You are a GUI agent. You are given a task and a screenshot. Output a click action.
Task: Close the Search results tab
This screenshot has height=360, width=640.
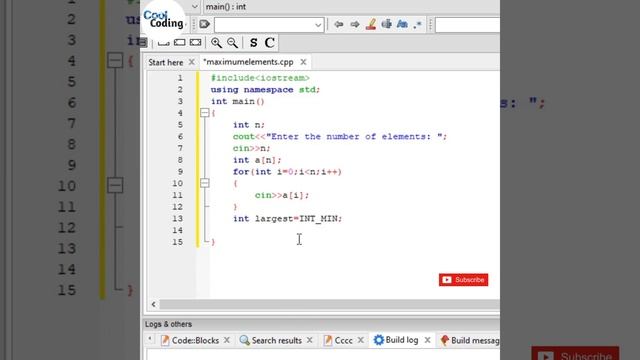tap(309, 340)
